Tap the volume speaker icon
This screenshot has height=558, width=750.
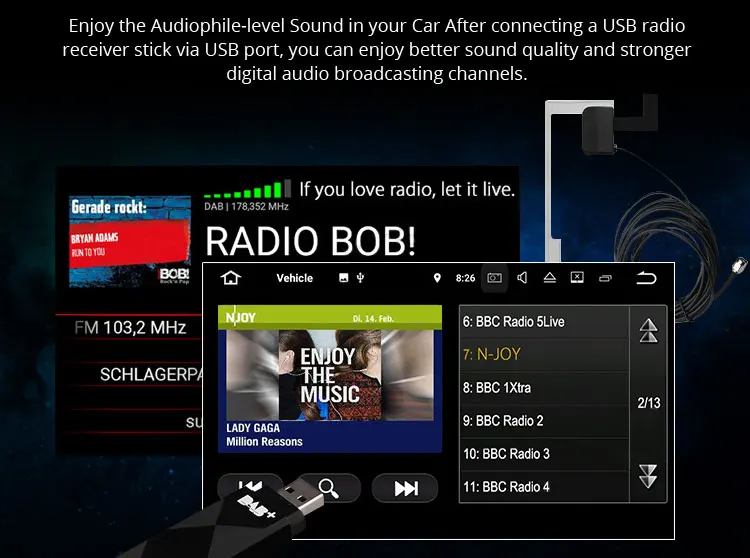(x=522, y=278)
